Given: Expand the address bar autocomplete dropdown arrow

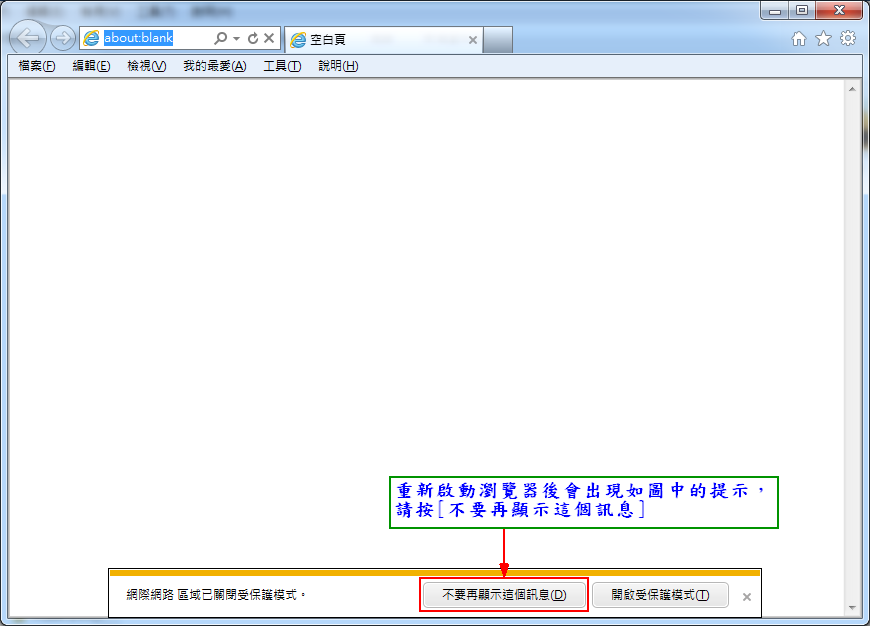Looking at the screenshot, I should (x=237, y=39).
